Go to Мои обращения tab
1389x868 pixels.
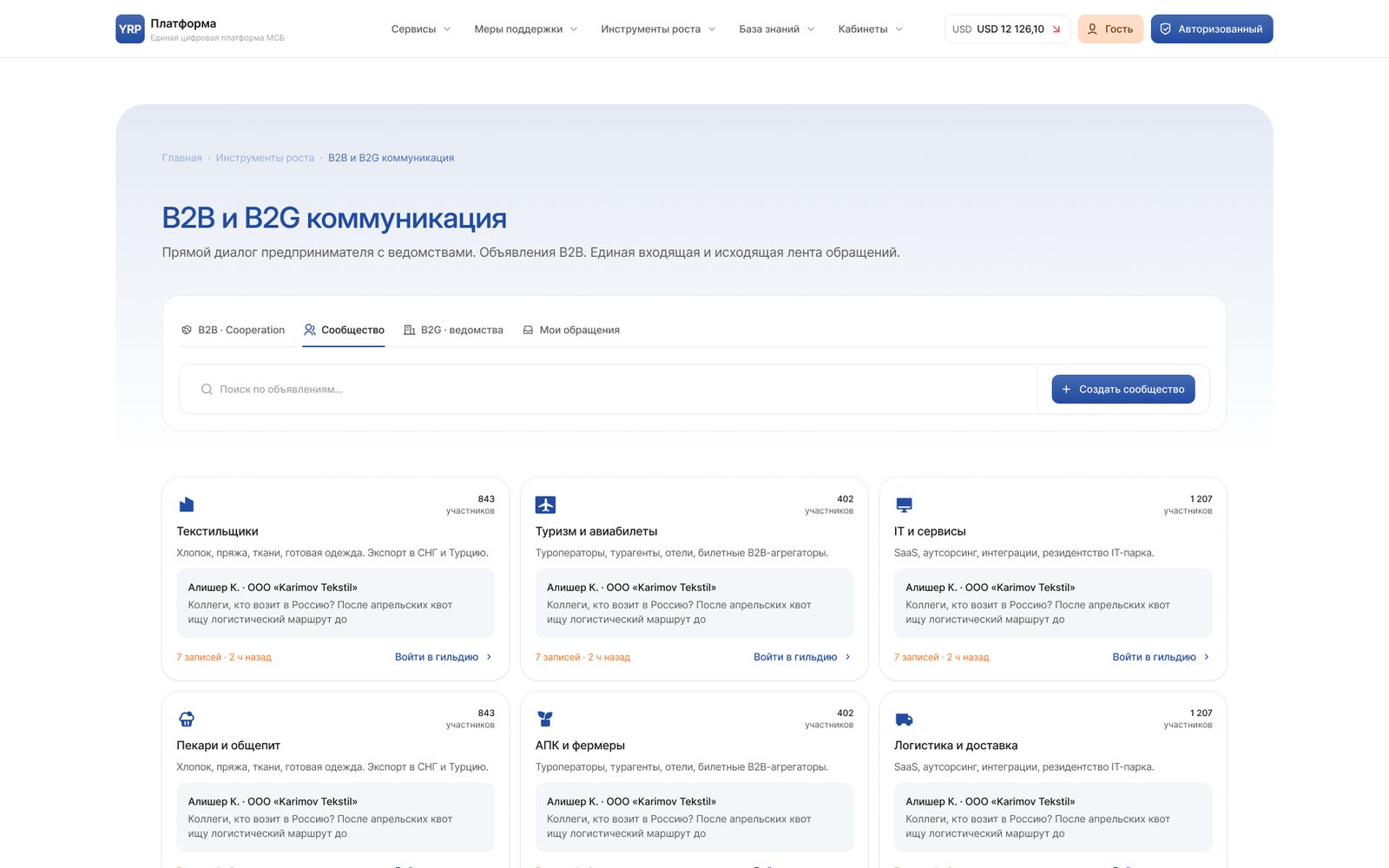coord(571,330)
